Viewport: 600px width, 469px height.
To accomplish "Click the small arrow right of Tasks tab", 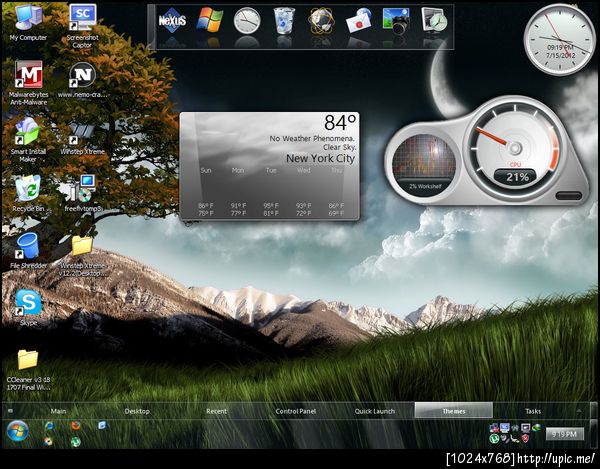I will pyautogui.click(x=579, y=411).
